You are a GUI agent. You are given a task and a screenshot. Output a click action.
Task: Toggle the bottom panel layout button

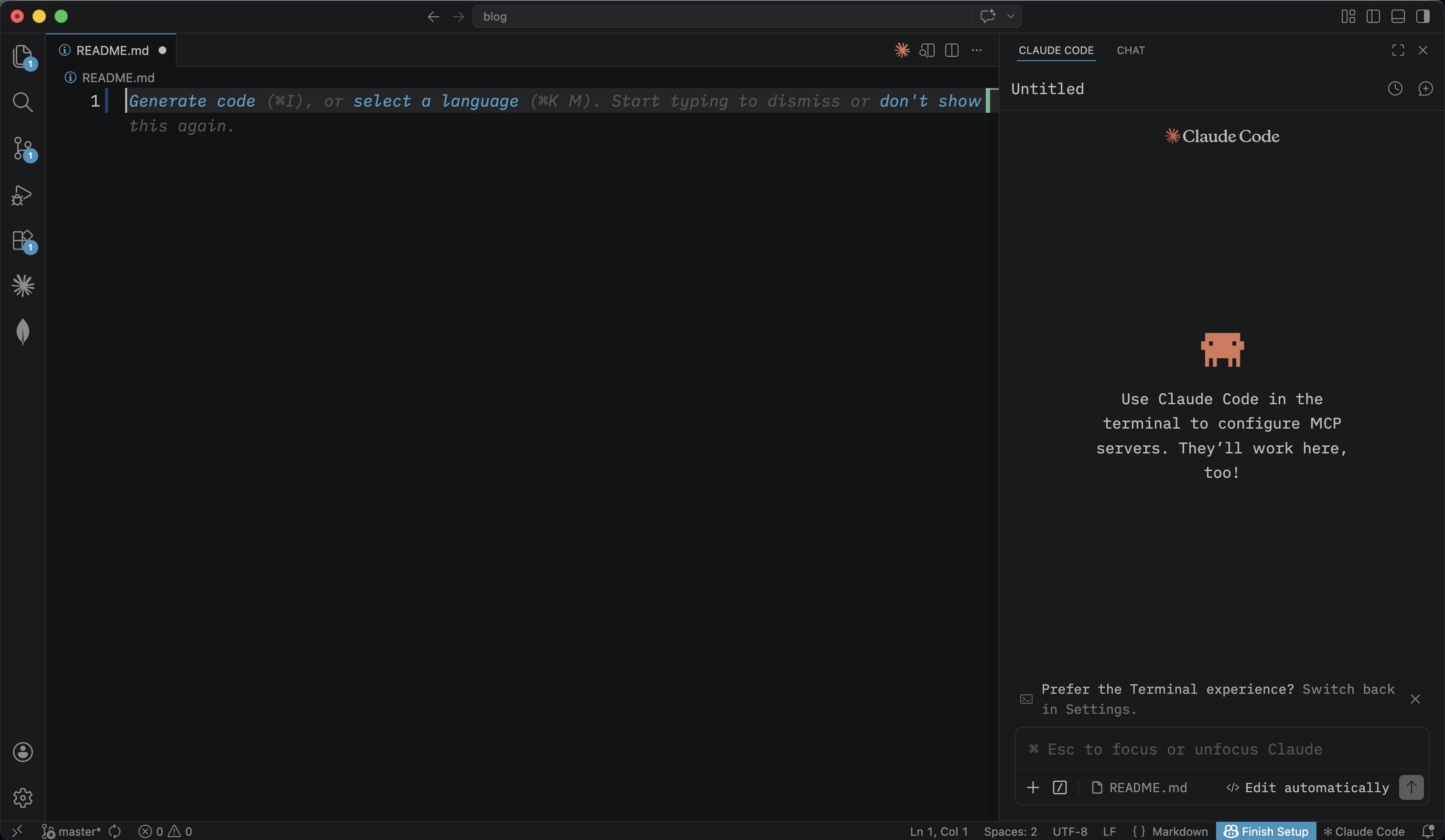click(x=1397, y=17)
